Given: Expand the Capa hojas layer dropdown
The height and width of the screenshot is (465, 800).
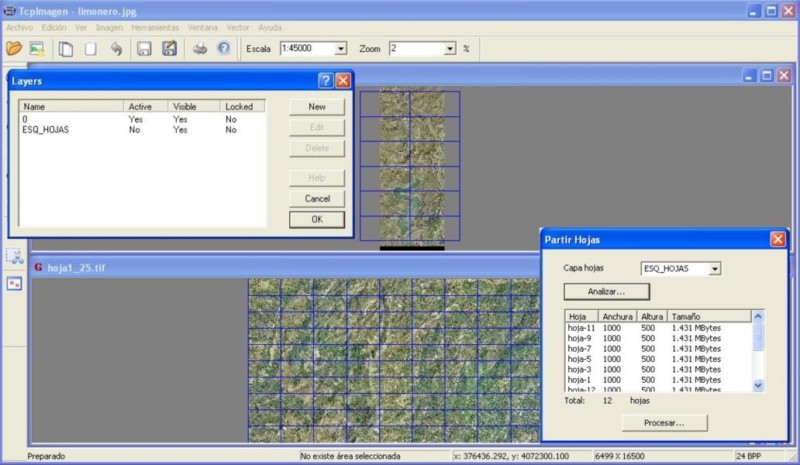Looking at the screenshot, I should point(713,269).
